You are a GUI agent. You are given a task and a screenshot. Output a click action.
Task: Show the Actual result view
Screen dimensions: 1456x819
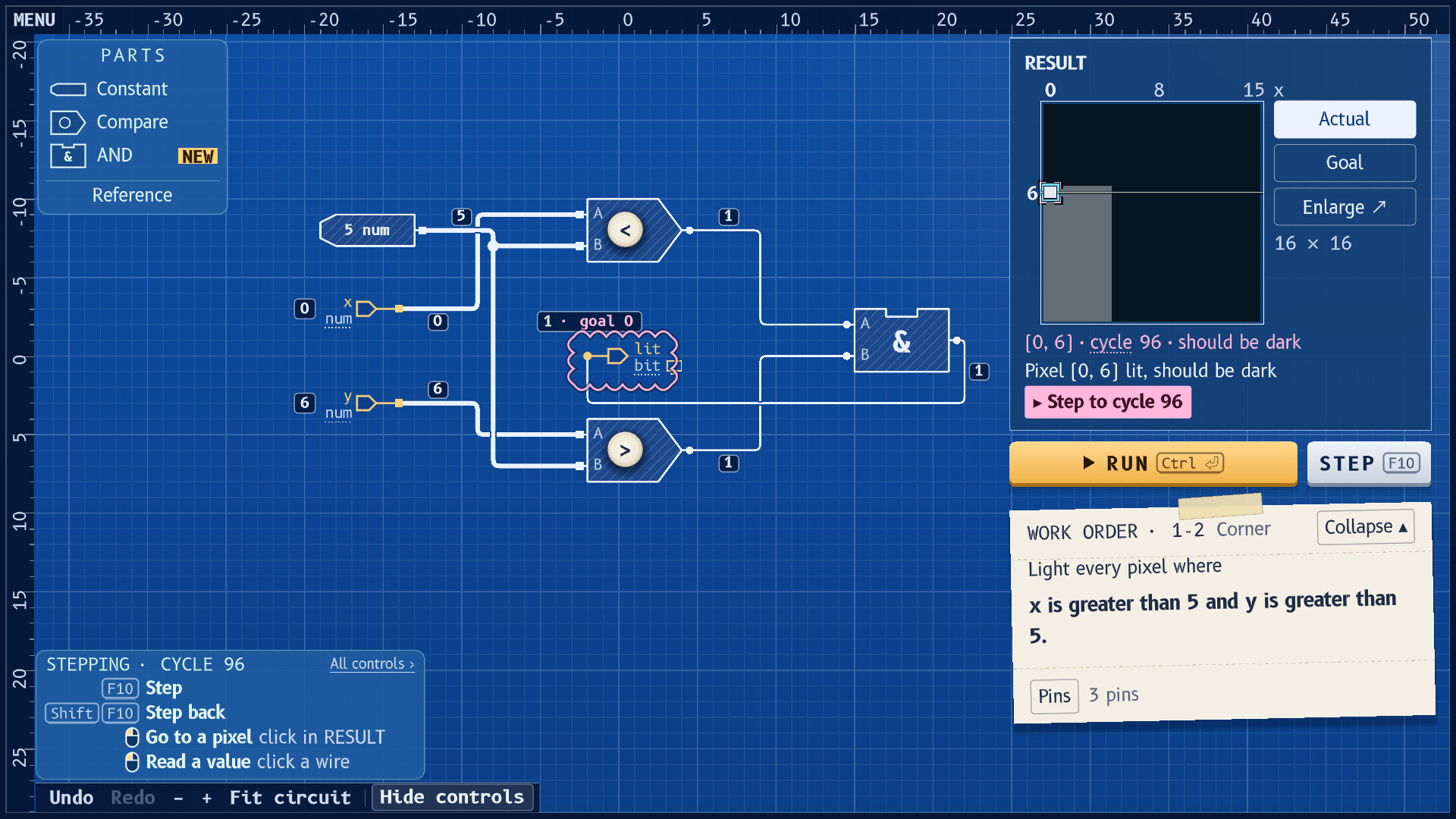click(1345, 119)
